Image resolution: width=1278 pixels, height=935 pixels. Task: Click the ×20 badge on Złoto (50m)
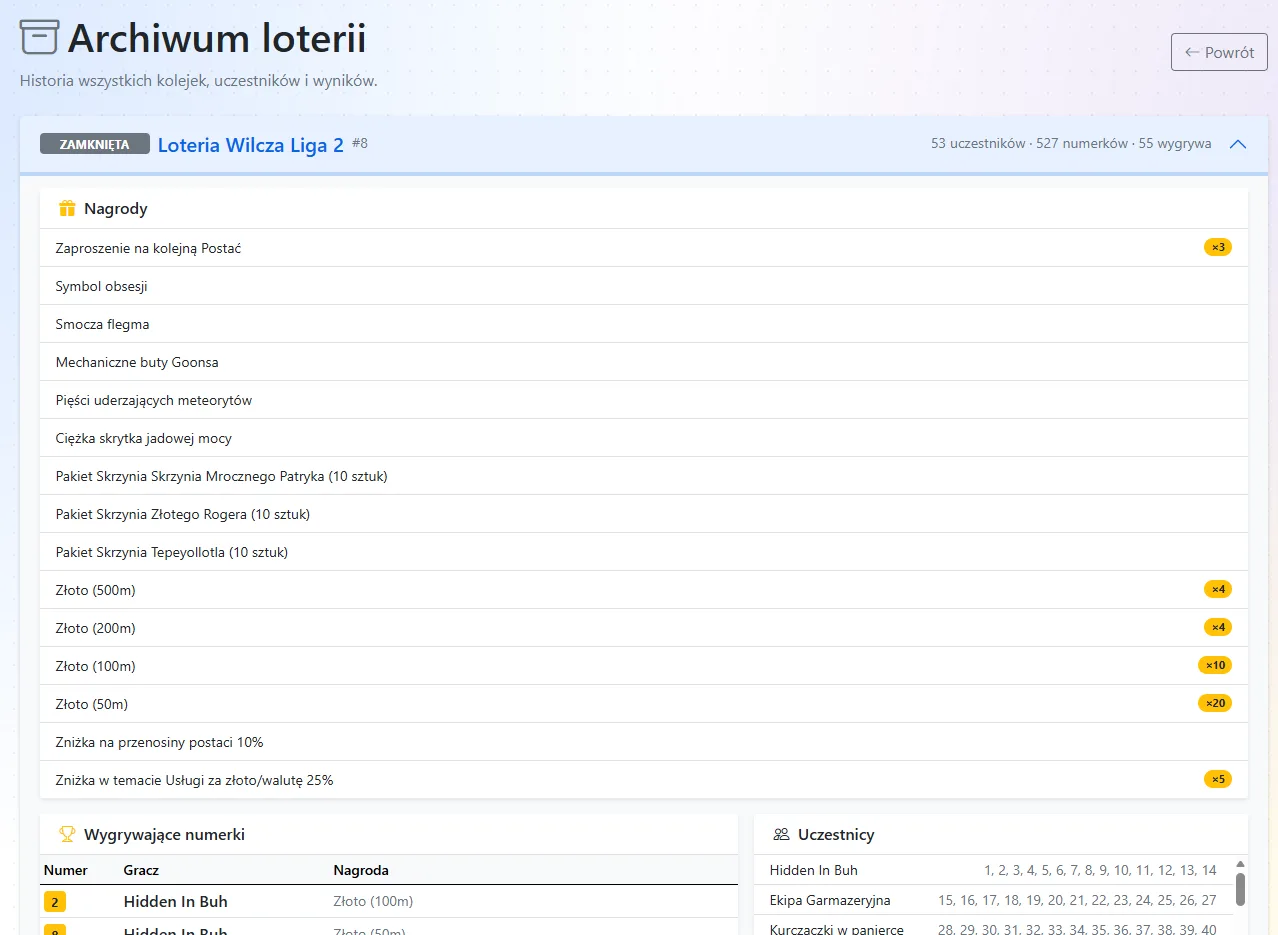point(1215,703)
